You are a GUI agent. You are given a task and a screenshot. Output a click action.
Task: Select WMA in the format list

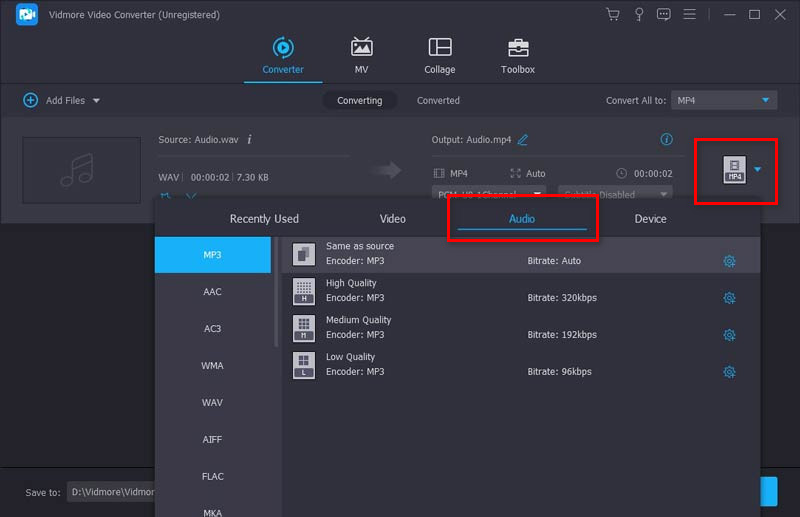(213, 365)
